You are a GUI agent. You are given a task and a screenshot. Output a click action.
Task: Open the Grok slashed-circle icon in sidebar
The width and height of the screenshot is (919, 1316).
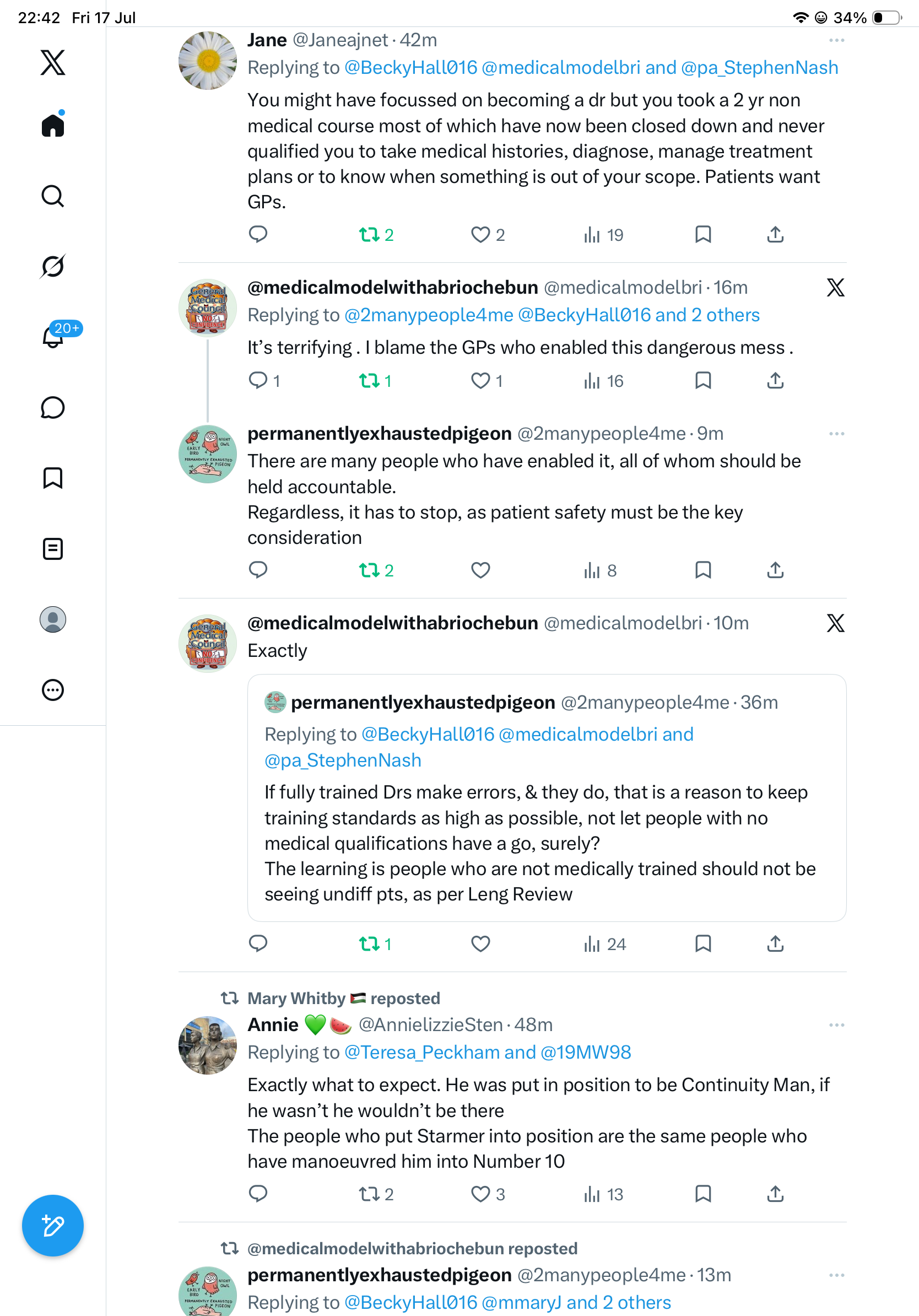coord(53,267)
